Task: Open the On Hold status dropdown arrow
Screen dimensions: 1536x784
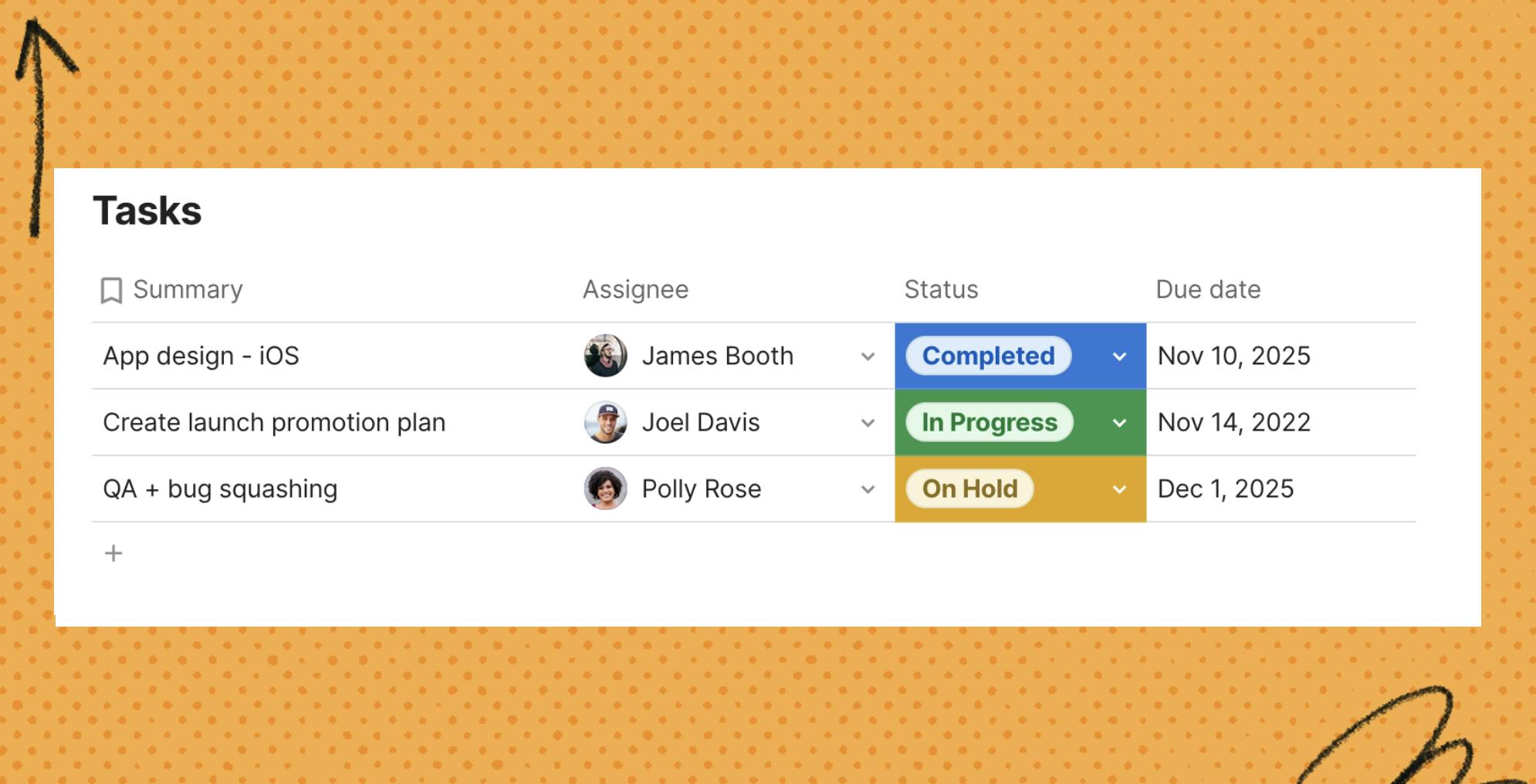Action: click(1119, 489)
